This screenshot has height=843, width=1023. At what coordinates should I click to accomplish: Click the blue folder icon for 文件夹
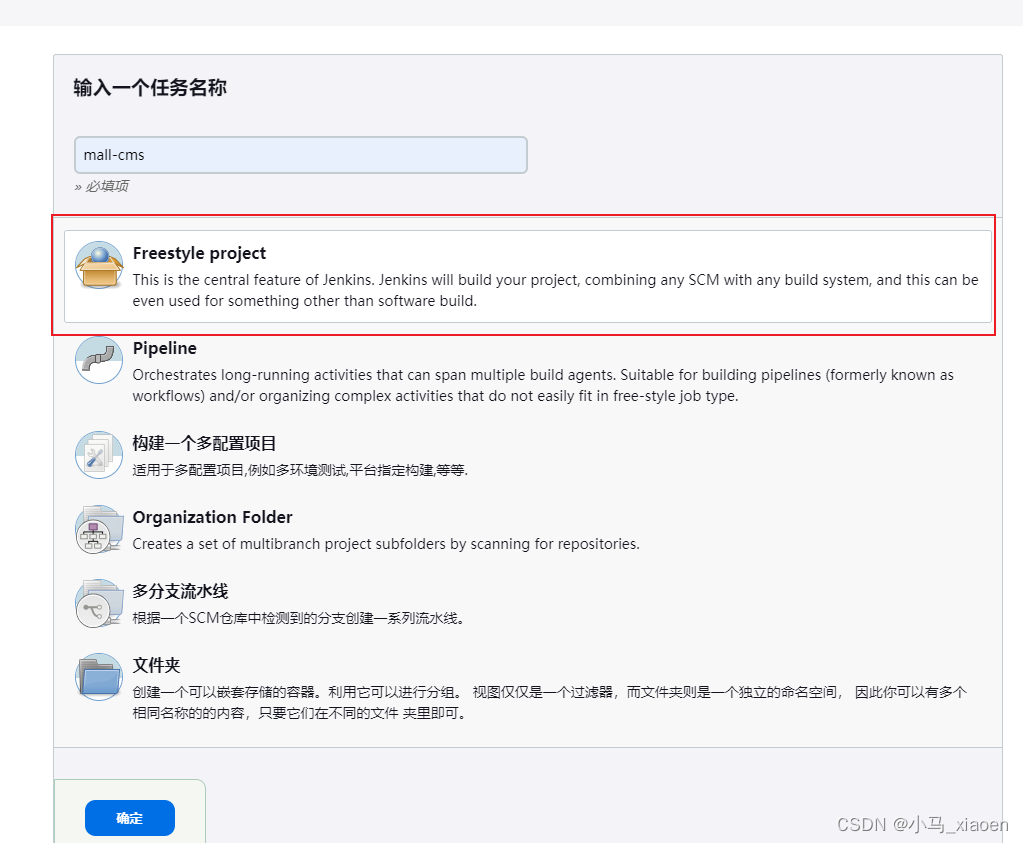[99, 677]
